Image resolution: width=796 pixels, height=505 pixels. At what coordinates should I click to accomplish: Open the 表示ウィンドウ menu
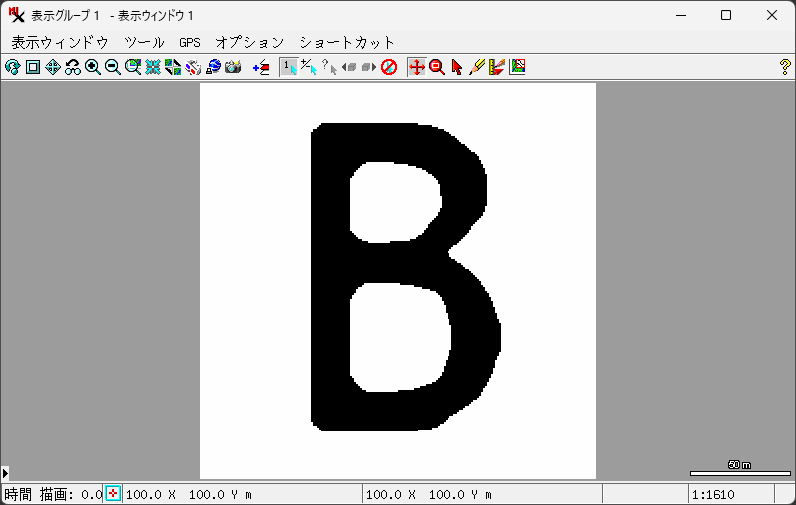point(60,42)
